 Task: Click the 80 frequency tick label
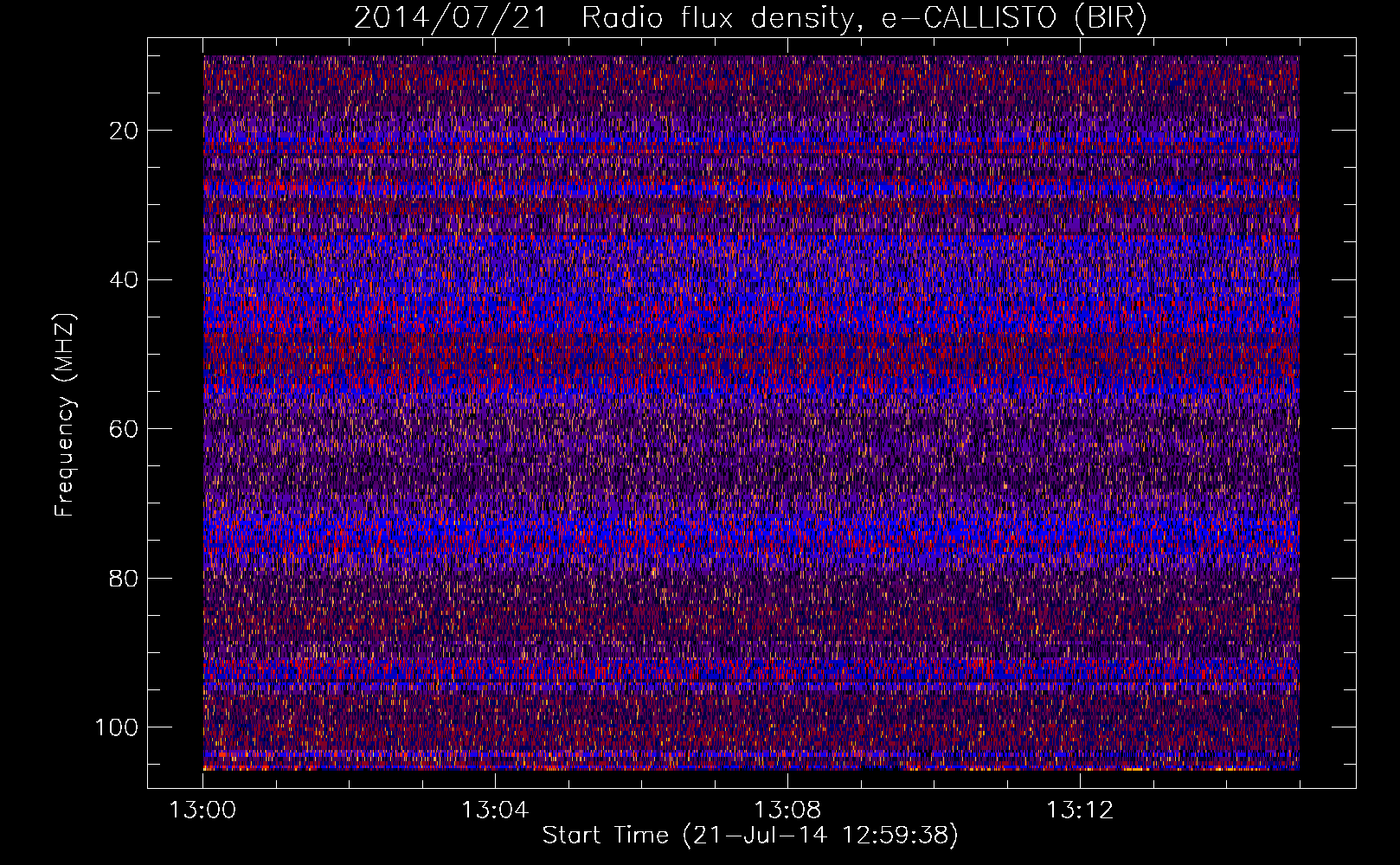click(124, 578)
